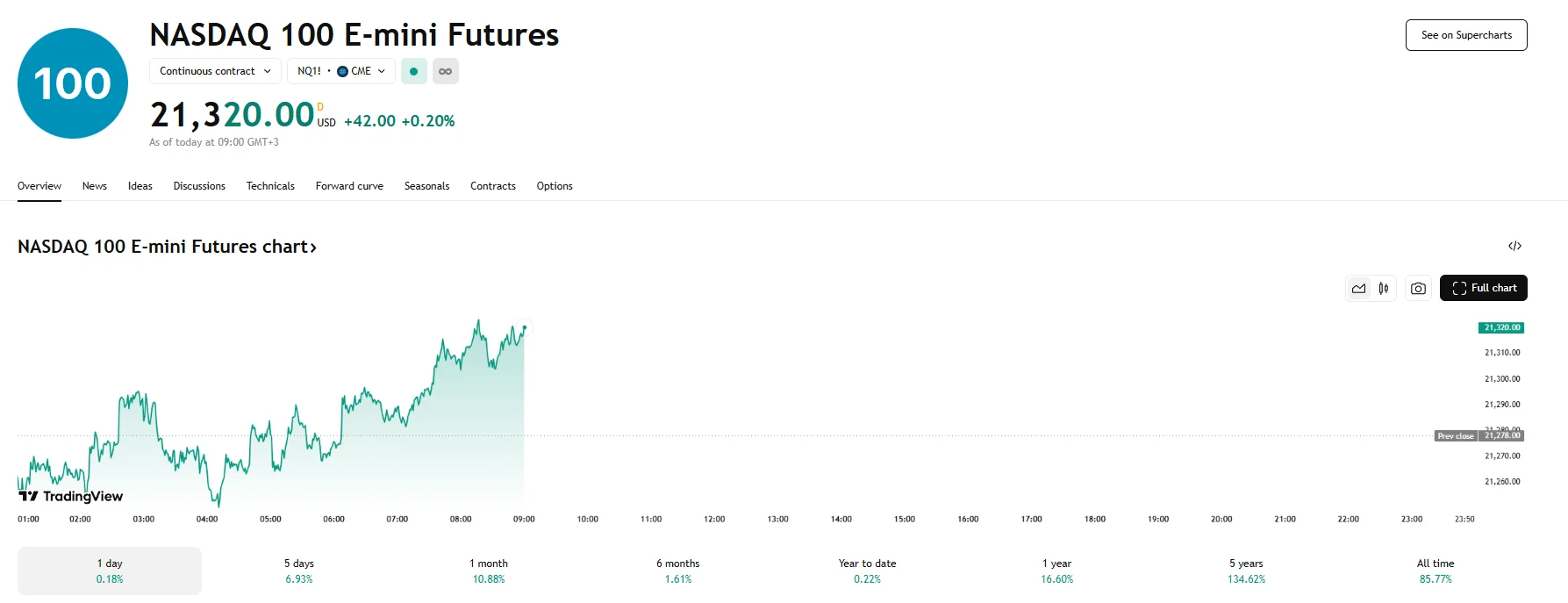Open the Ideas tab
The height and width of the screenshot is (603, 1568).
click(x=140, y=186)
